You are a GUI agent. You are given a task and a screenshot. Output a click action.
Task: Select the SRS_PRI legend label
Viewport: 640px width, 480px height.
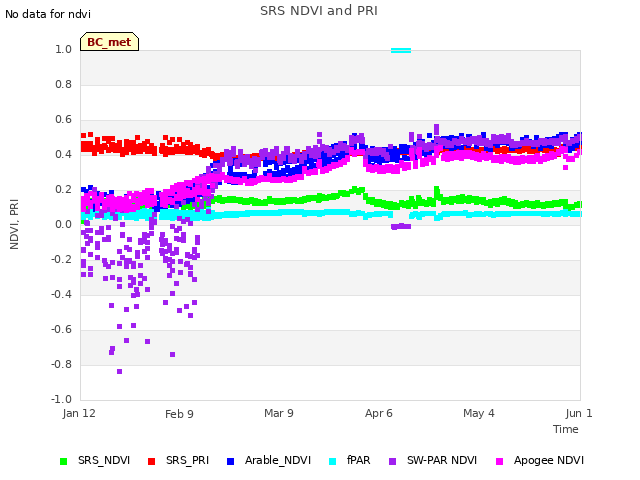[x=187, y=460]
